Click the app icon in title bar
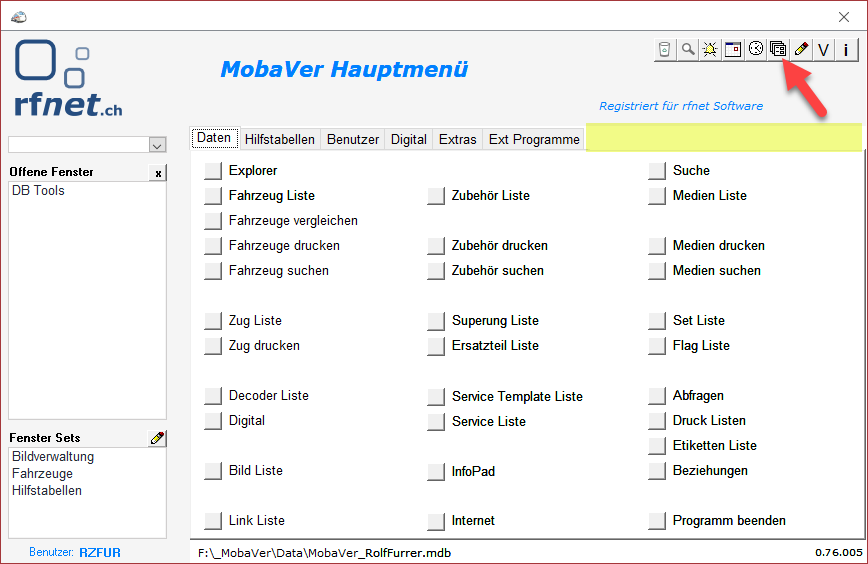This screenshot has width=868, height=564. pyautogui.click(x=18, y=17)
